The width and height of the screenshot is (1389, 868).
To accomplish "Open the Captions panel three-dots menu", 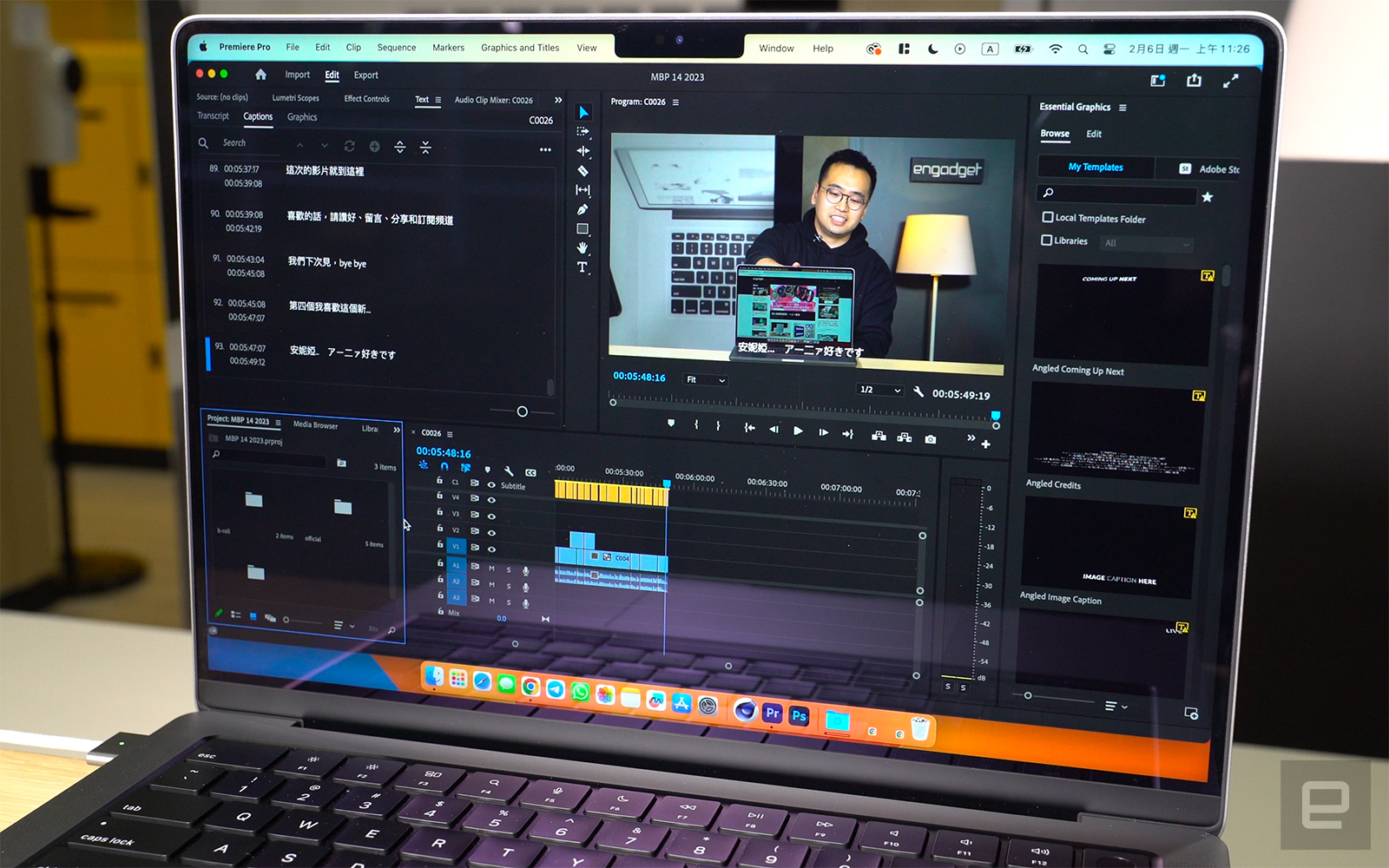I will coord(545,150).
